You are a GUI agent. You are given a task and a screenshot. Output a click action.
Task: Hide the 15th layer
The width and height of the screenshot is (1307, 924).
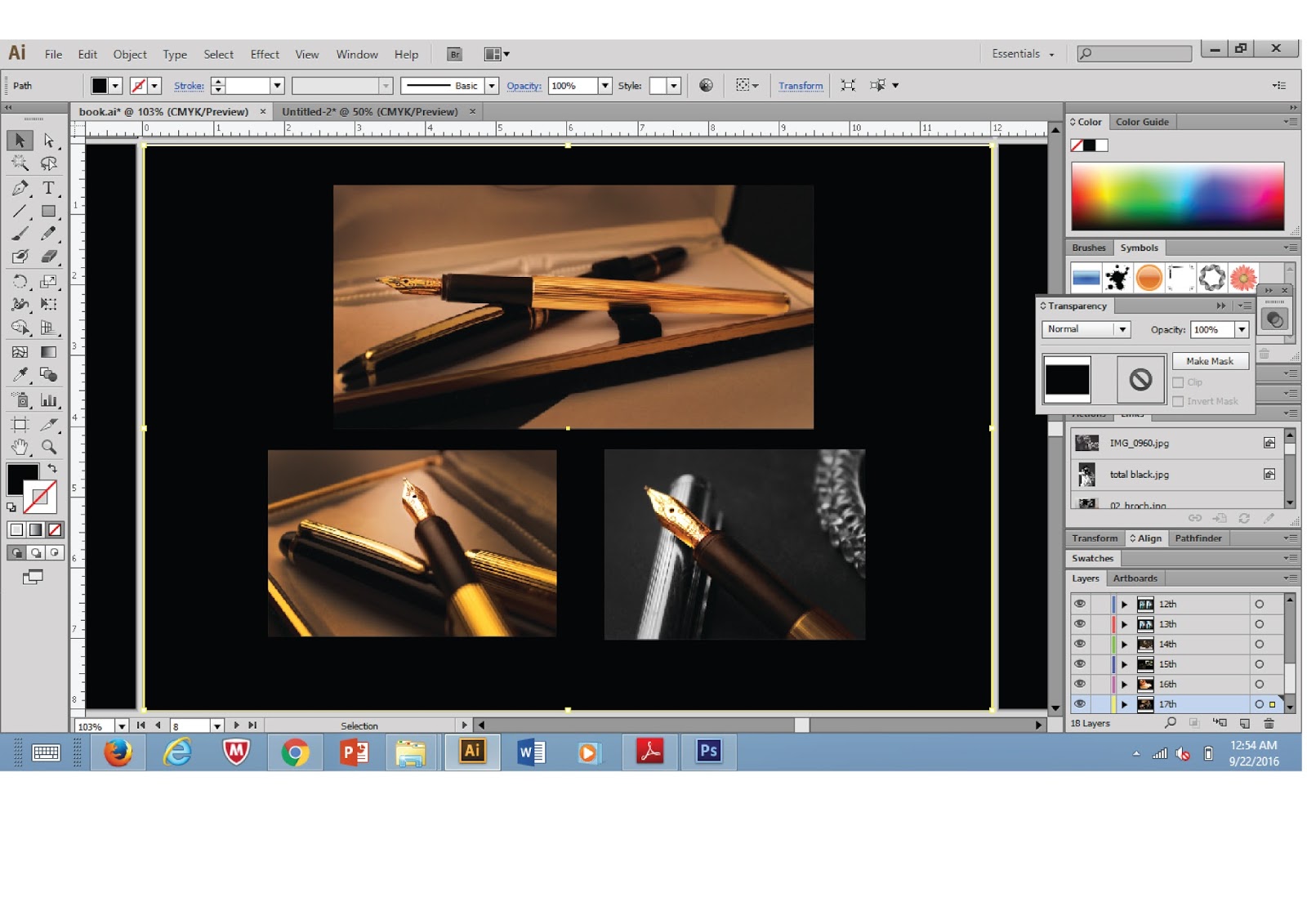[x=1080, y=664]
